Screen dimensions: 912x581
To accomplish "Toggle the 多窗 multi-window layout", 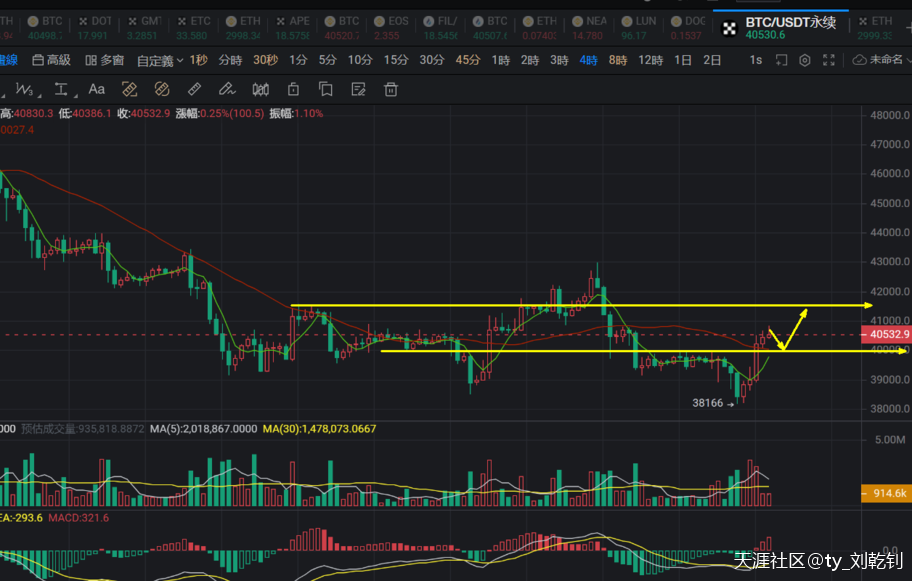I will pos(104,60).
